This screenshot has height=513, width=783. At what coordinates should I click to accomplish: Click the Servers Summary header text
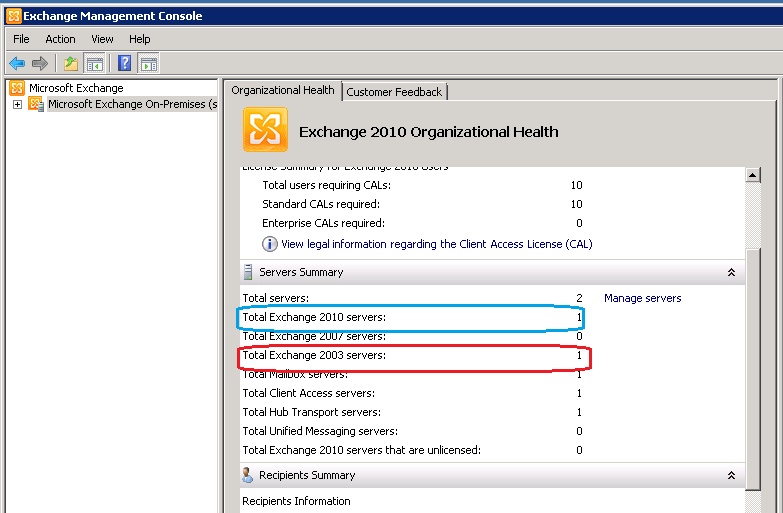point(301,272)
